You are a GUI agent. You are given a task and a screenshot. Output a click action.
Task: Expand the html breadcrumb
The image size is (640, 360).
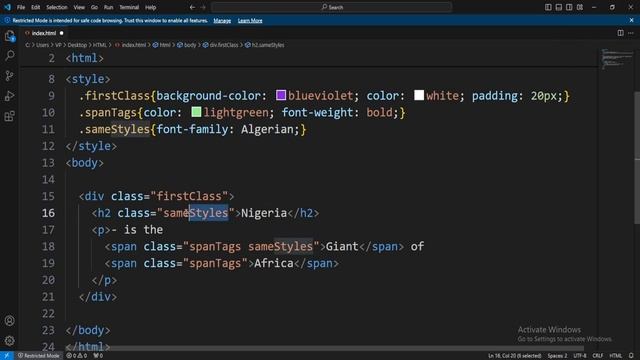(162, 45)
